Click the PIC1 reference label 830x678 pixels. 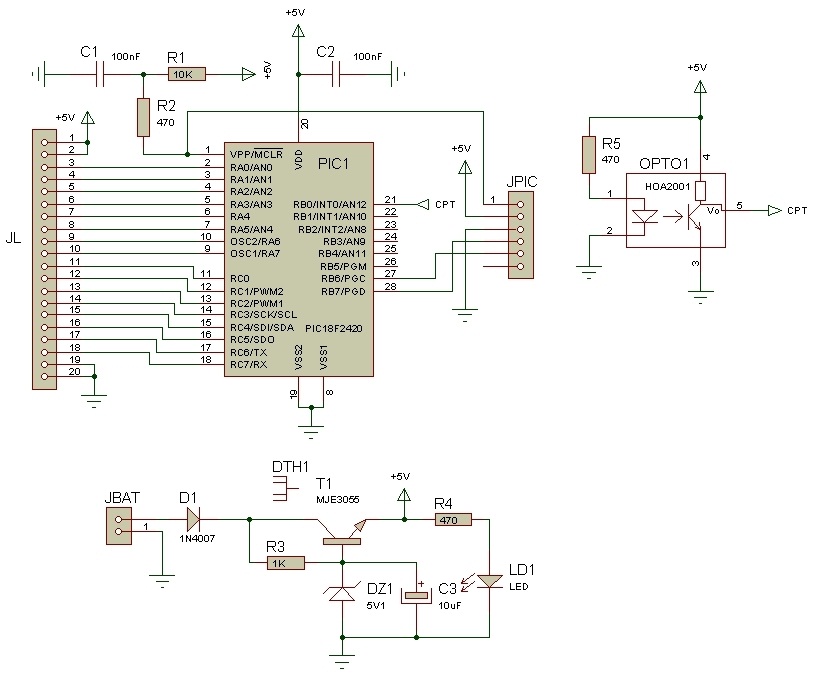pyautogui.click(x=333, y=164)
